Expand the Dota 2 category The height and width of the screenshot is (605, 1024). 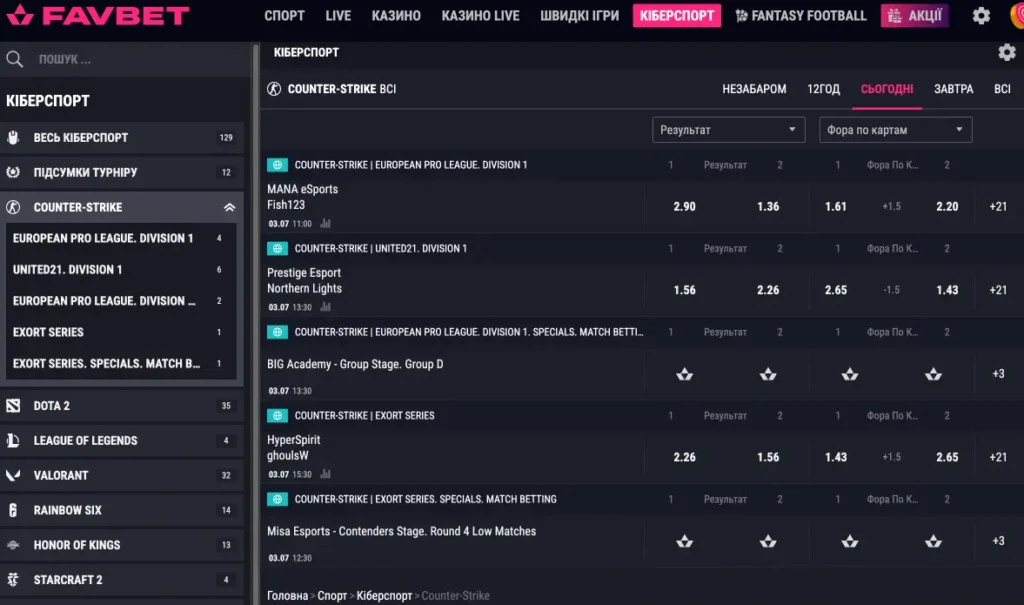pos(121,406)
